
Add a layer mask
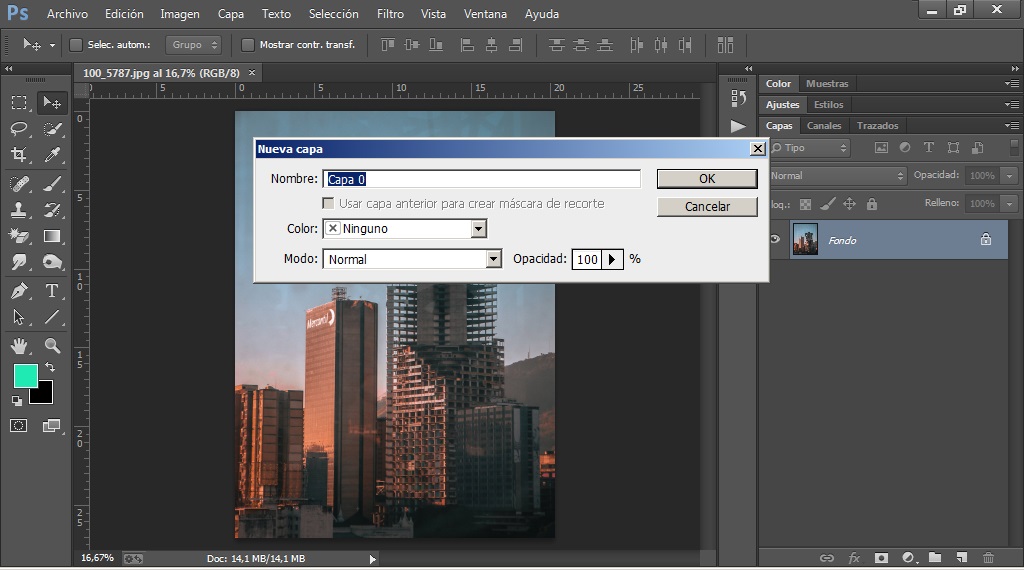pyautogui.click(x=881, y=558)
